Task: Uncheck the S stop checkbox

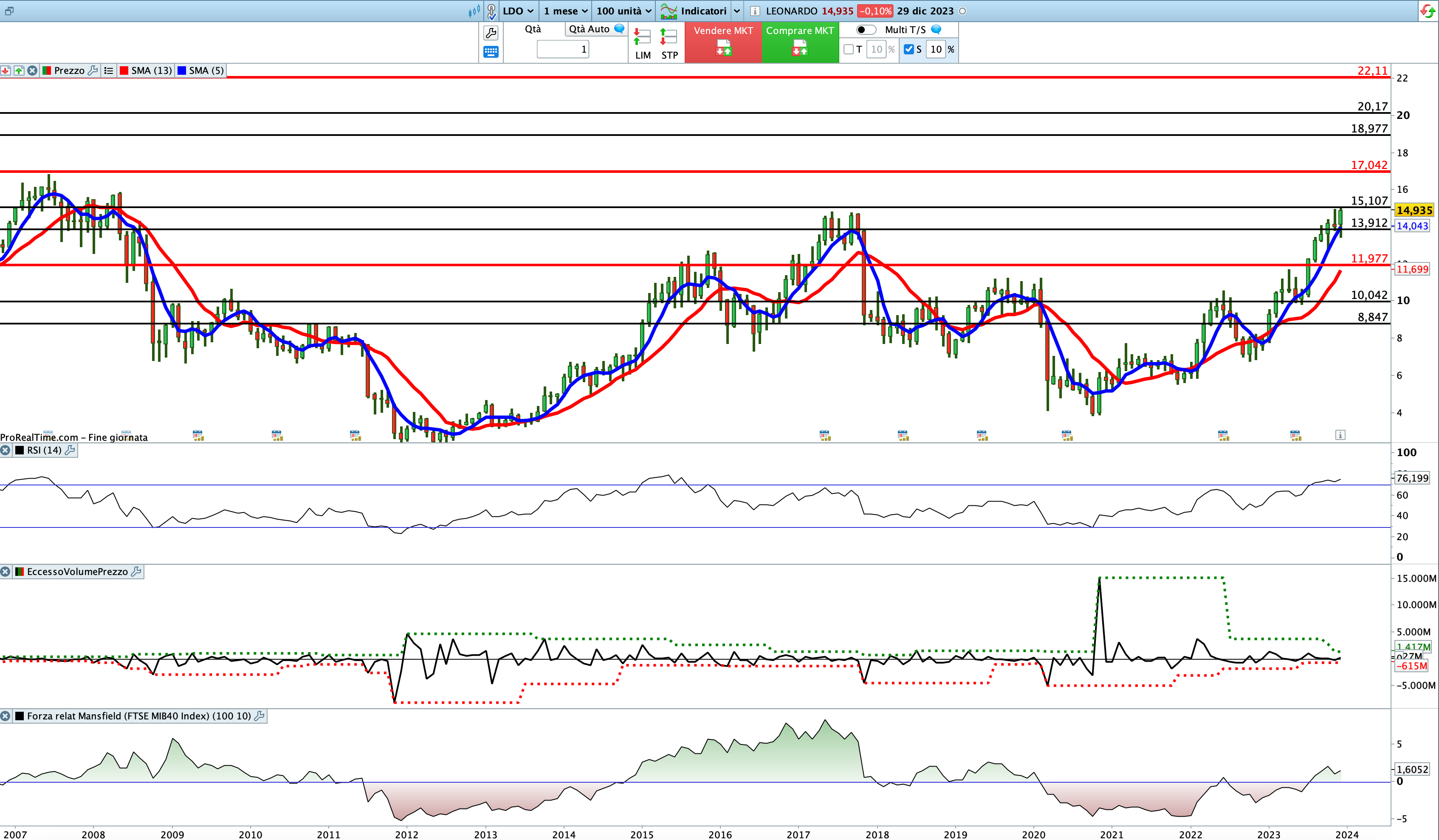Action: (909, 50)
